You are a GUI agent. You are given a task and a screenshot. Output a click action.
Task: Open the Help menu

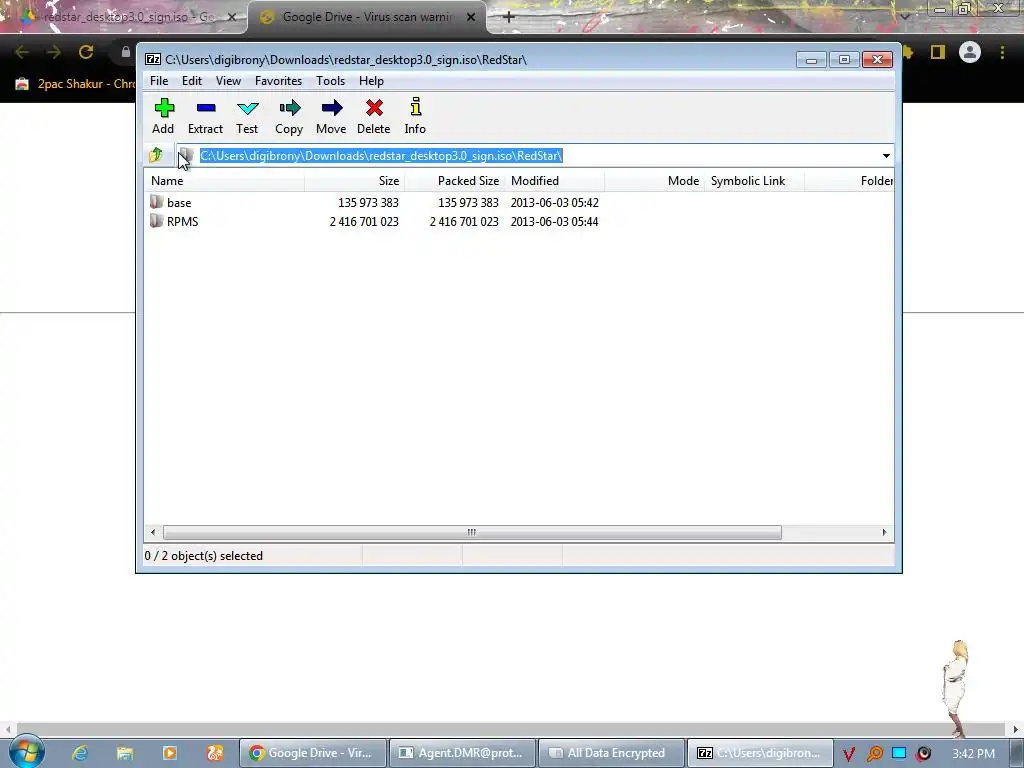[371, 81]
